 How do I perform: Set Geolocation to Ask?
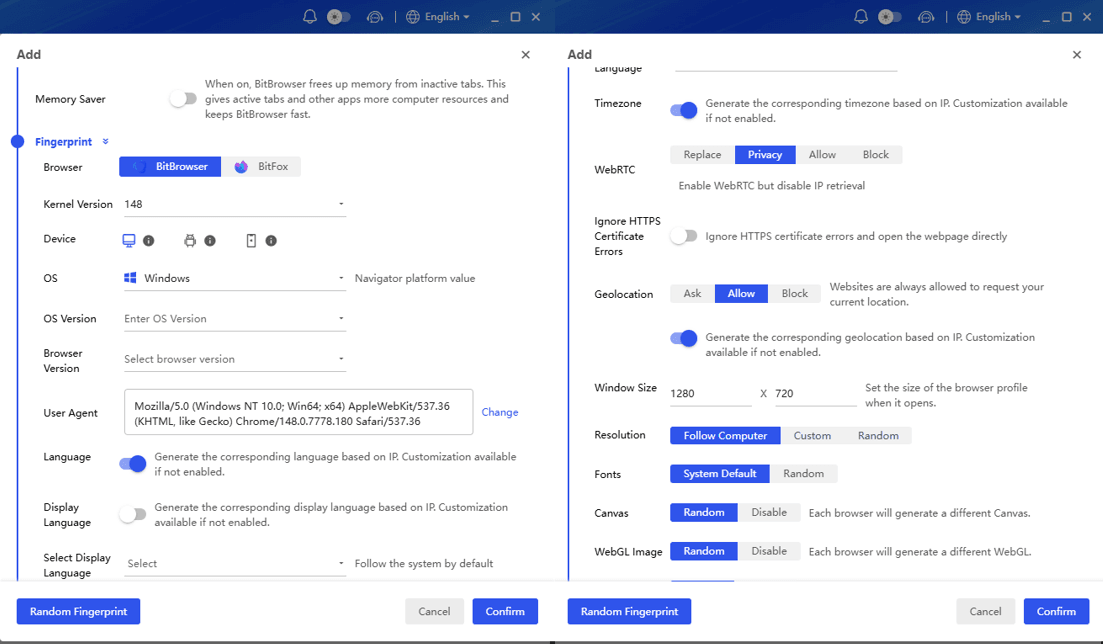pos(692,293)
